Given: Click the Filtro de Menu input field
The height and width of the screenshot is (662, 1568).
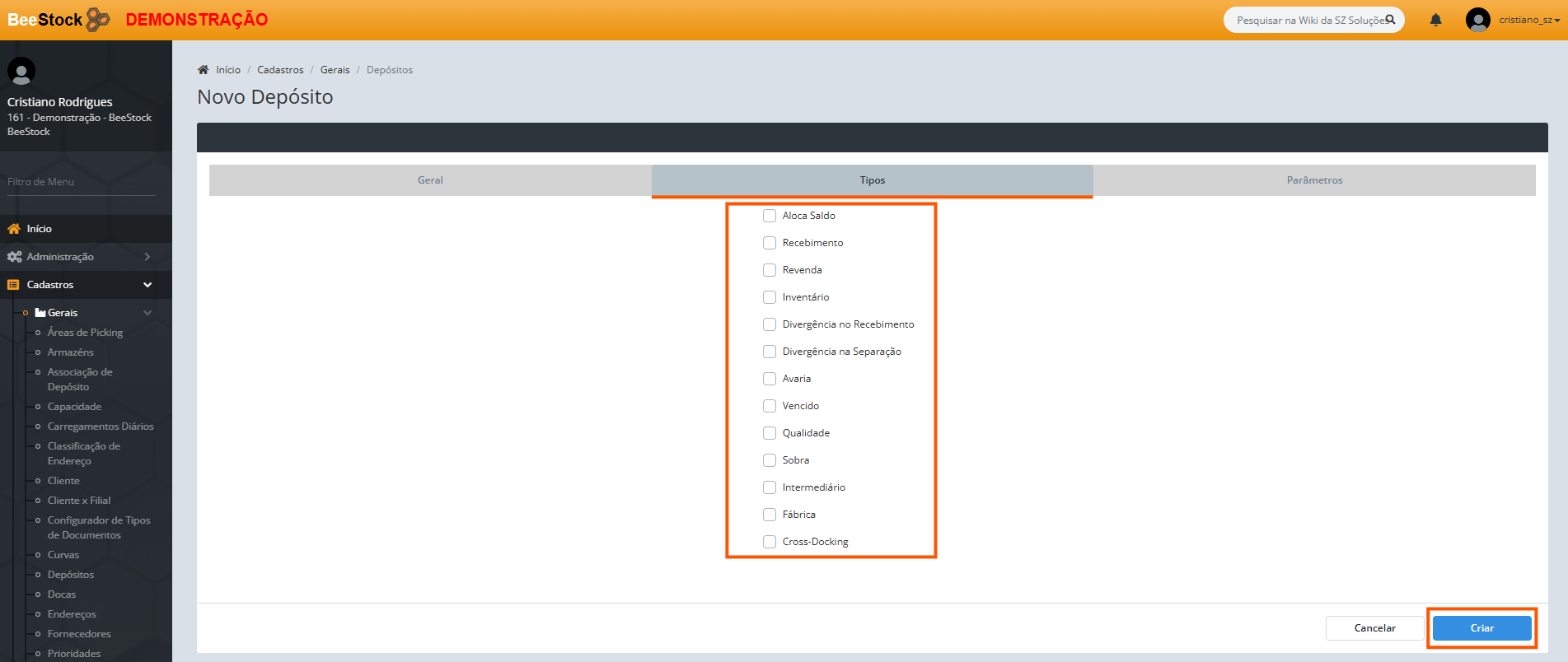Looking at the screenshot, I should (81, 182).
